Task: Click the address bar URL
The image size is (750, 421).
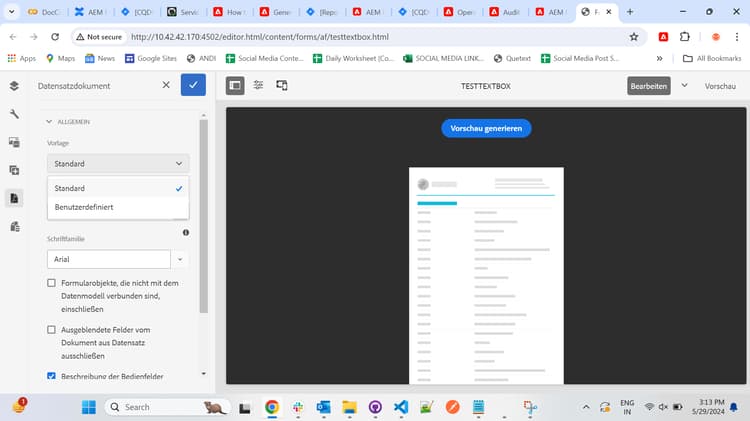Action: (260, 37)
